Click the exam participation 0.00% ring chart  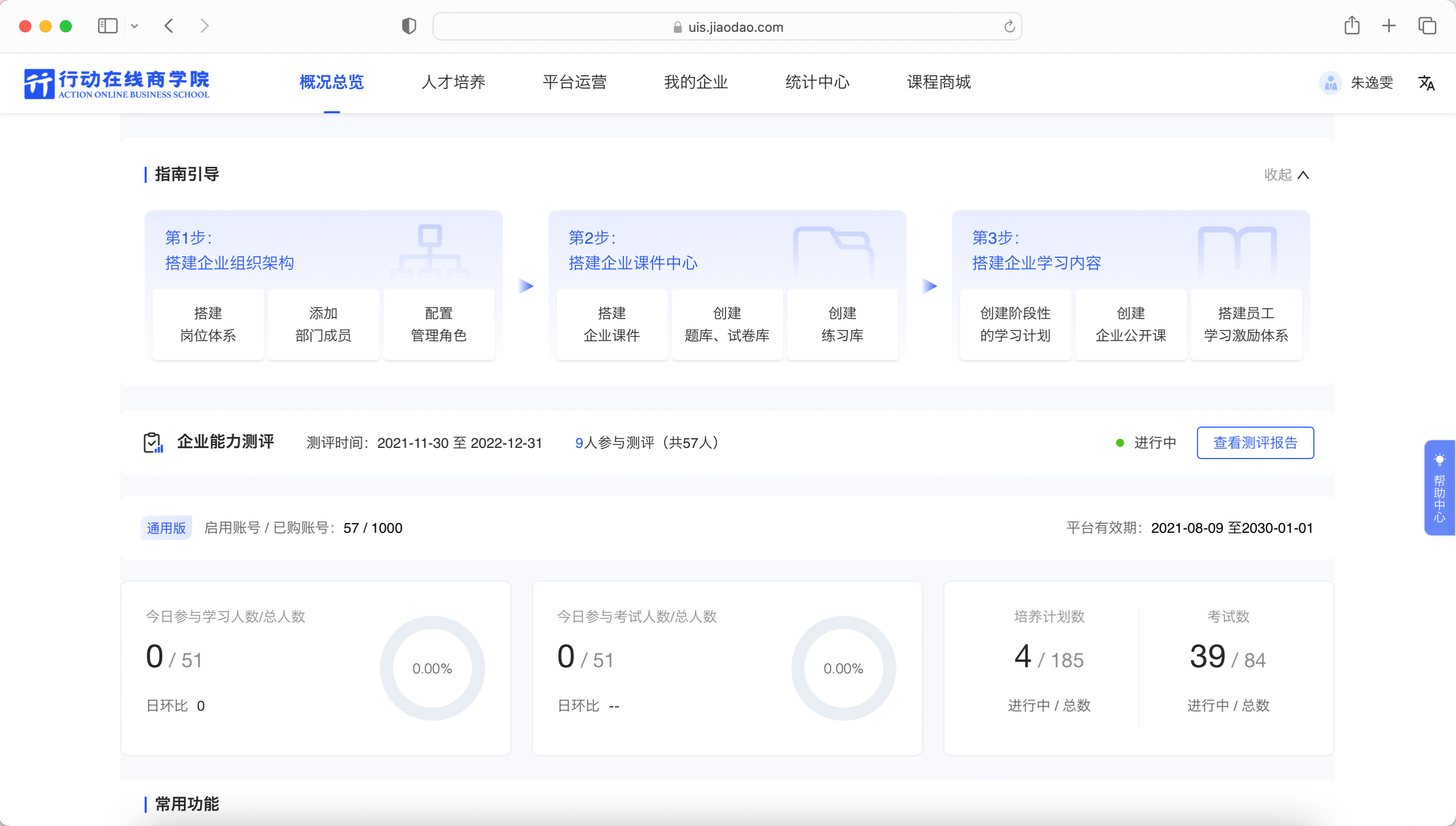pos(843,668)
